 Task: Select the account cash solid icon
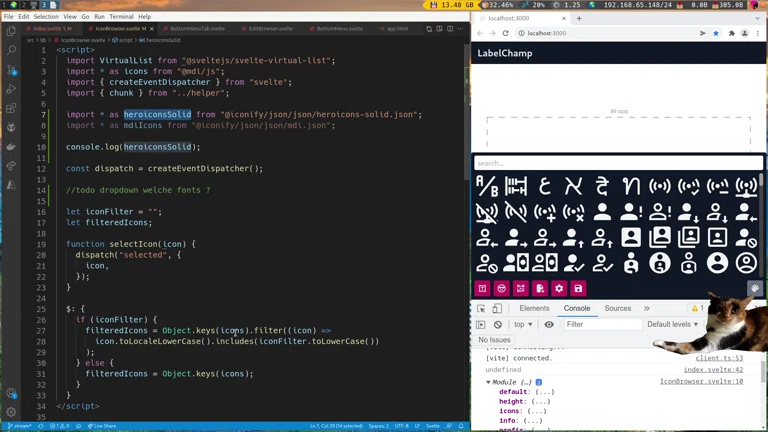[x=516, y=264]
